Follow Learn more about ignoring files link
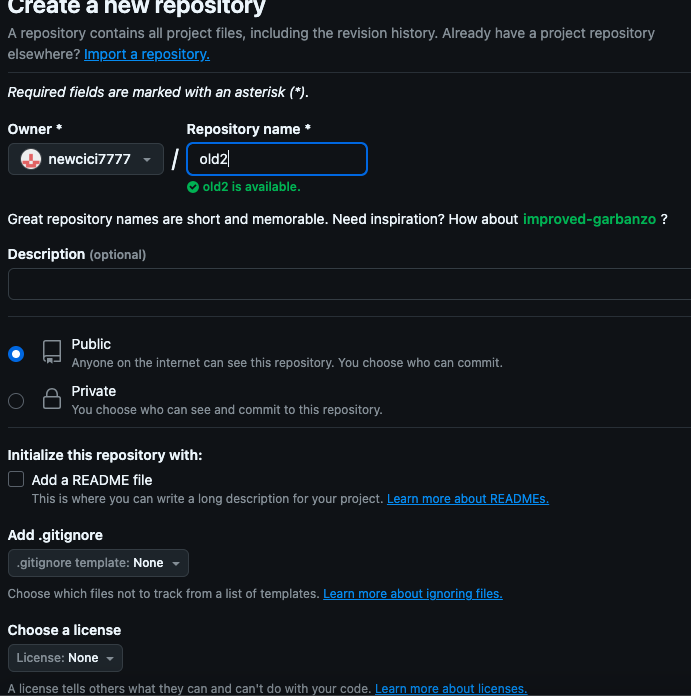 (412, 594)
